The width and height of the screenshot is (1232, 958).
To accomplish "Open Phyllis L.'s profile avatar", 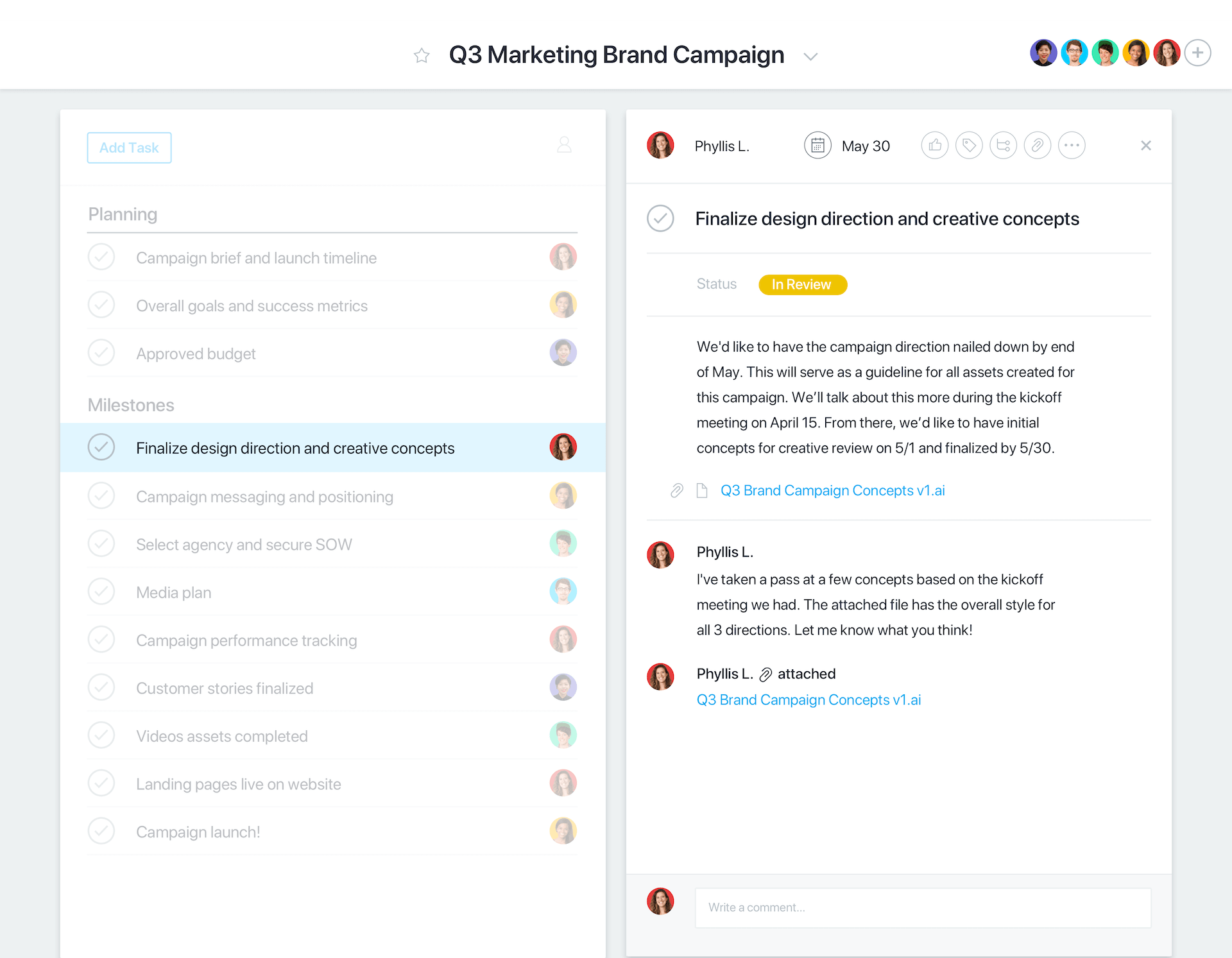I will (x=660, y=145).
